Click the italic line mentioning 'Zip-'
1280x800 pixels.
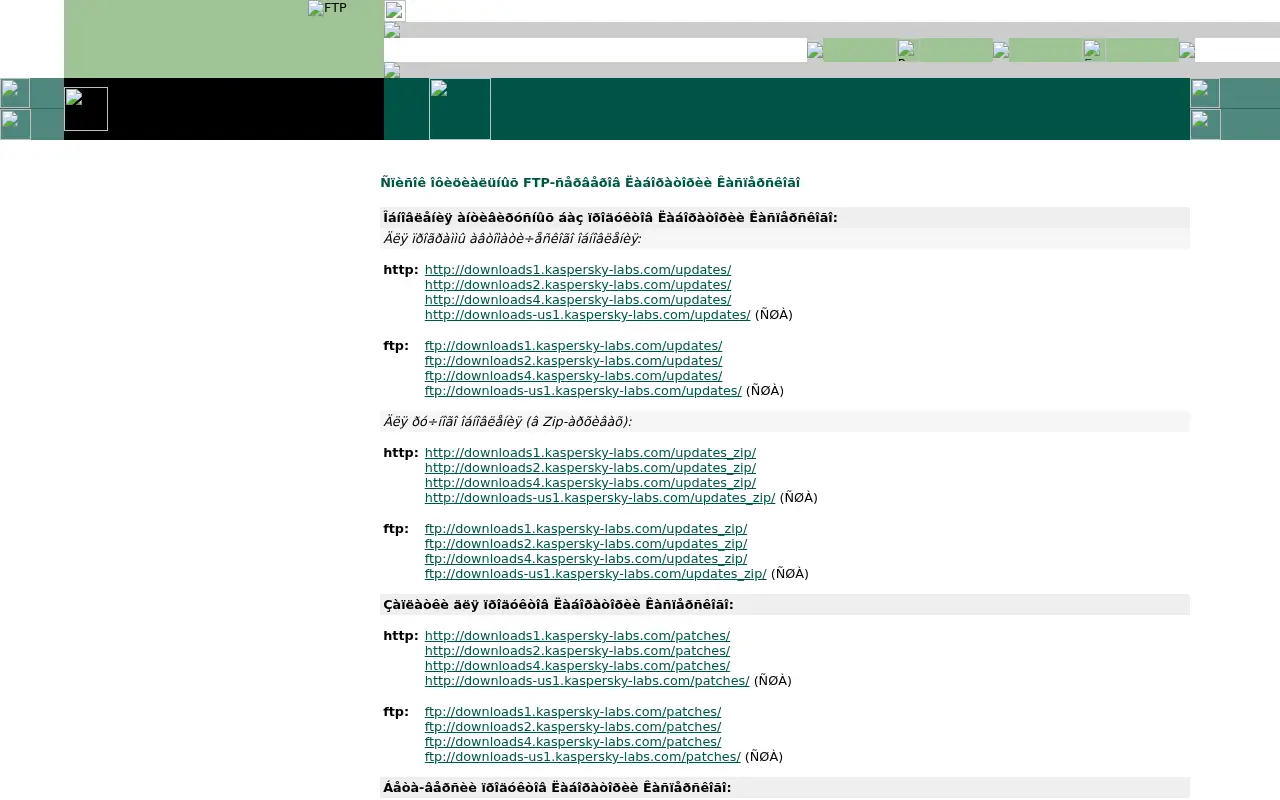pos(507,422)
